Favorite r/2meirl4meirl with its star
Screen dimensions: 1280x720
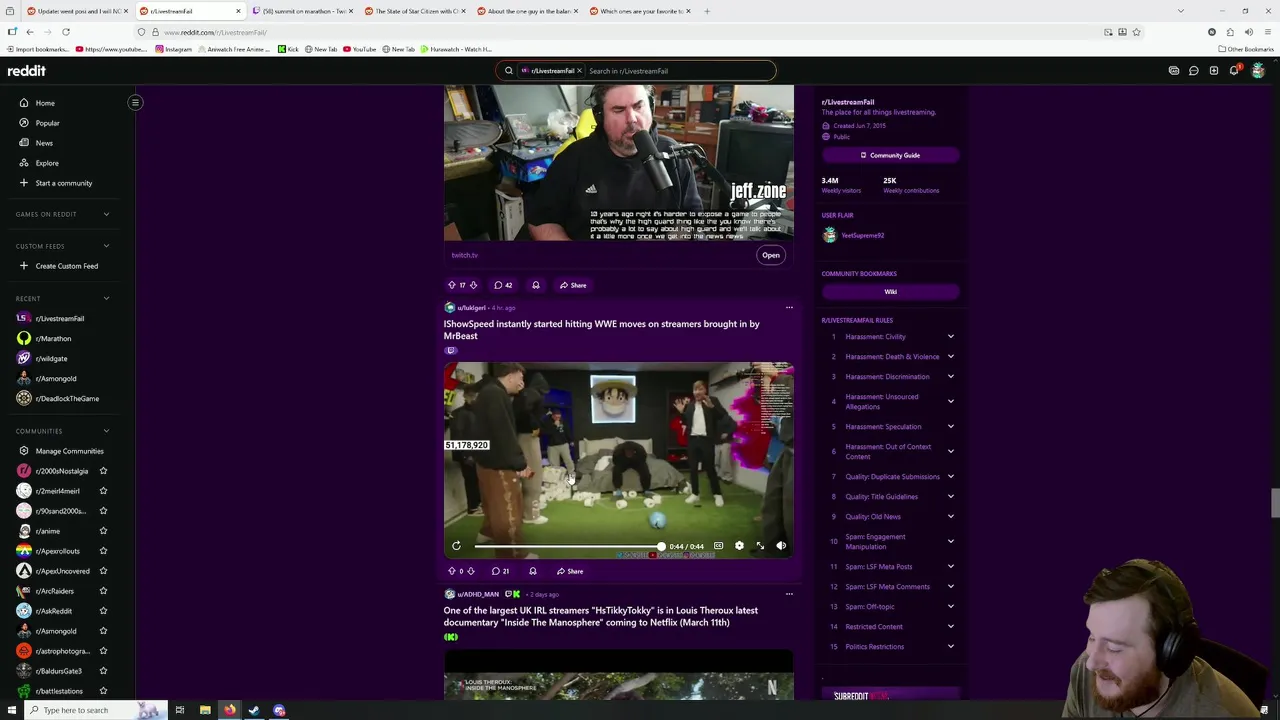coord(103,491)
